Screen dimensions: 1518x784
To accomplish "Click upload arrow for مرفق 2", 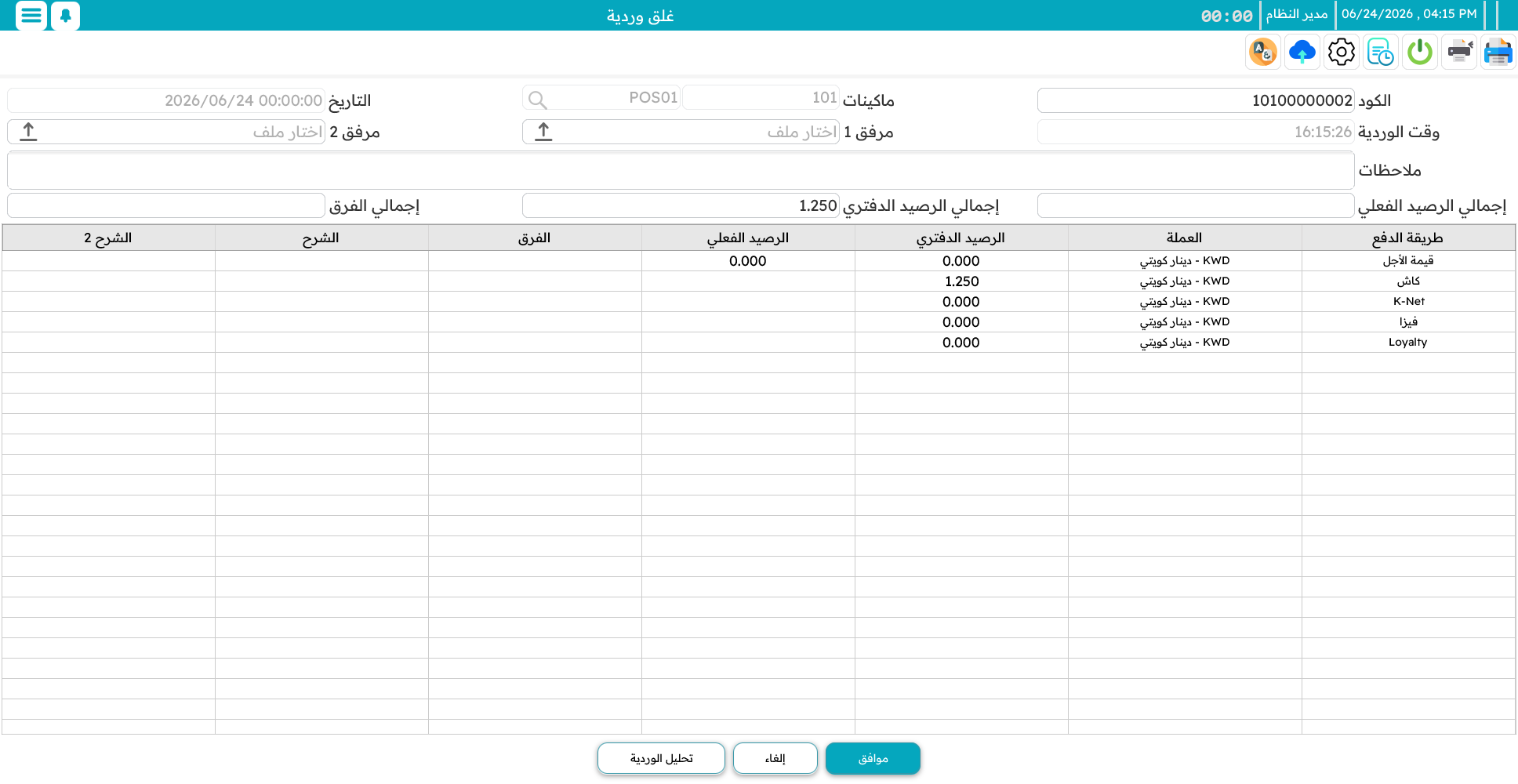I will [28, 132].
